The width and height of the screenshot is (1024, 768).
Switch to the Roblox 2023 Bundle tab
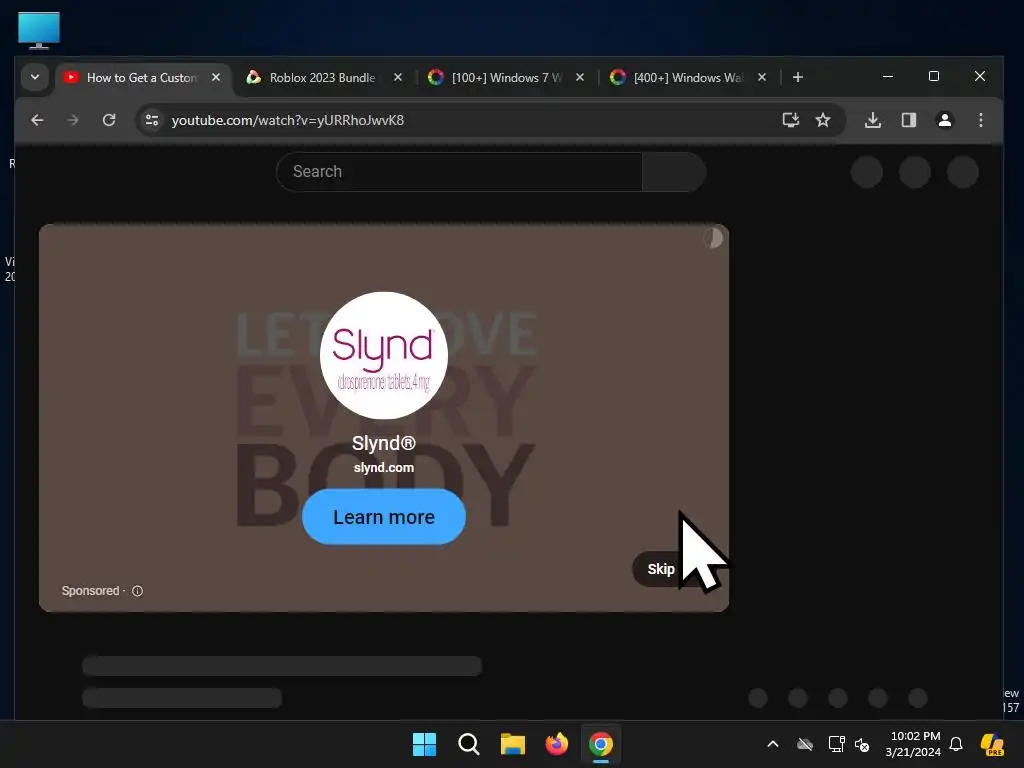(322, 78)
